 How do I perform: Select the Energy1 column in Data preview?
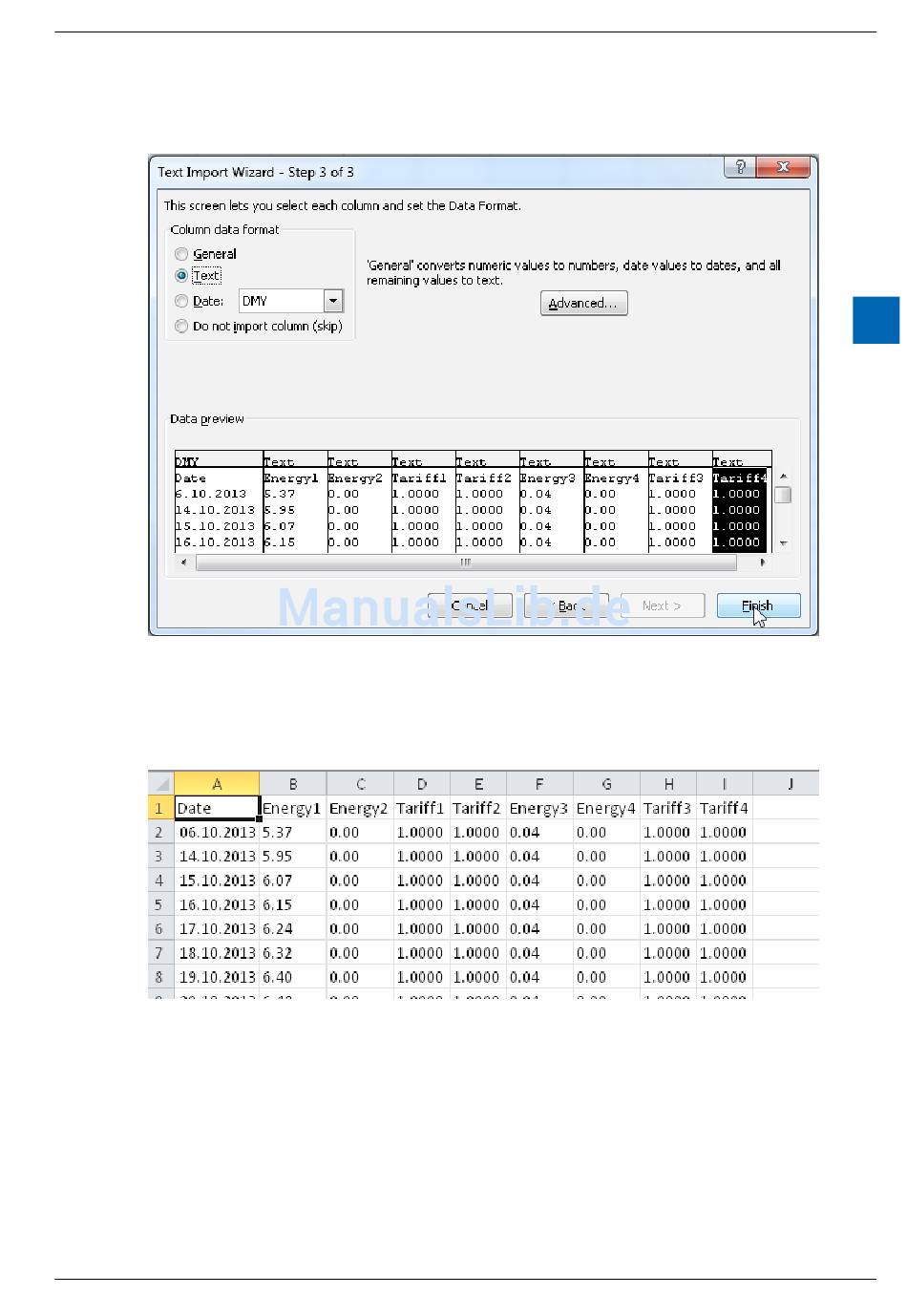click(295, 502)
